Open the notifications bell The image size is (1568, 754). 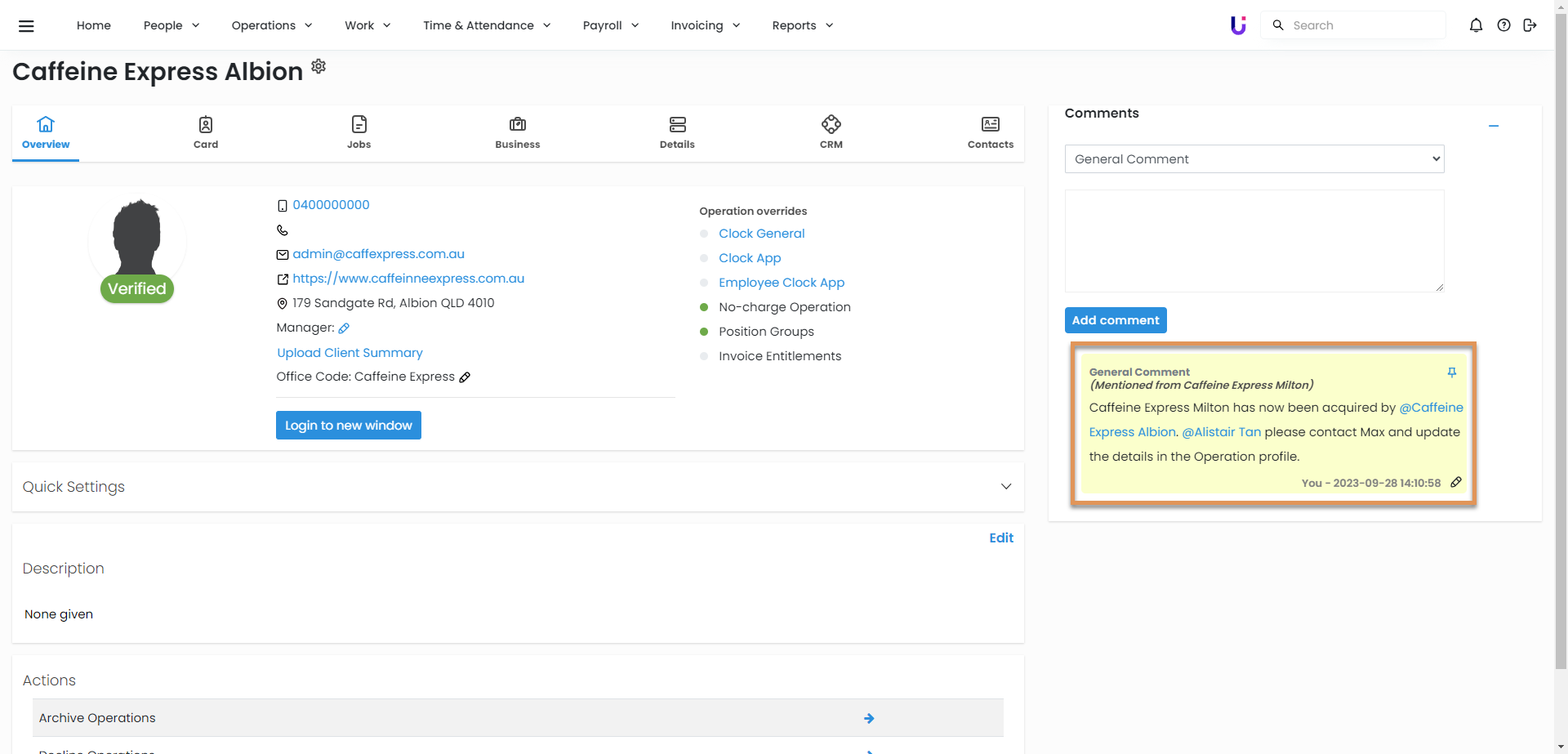tap(1476, 25)
